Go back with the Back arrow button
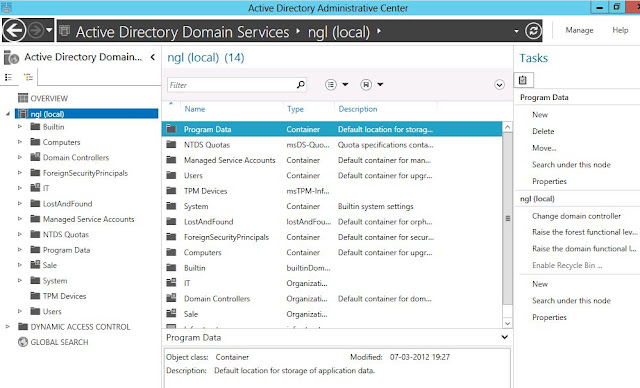This screenshot has width=640, height=388. (14, 30)
